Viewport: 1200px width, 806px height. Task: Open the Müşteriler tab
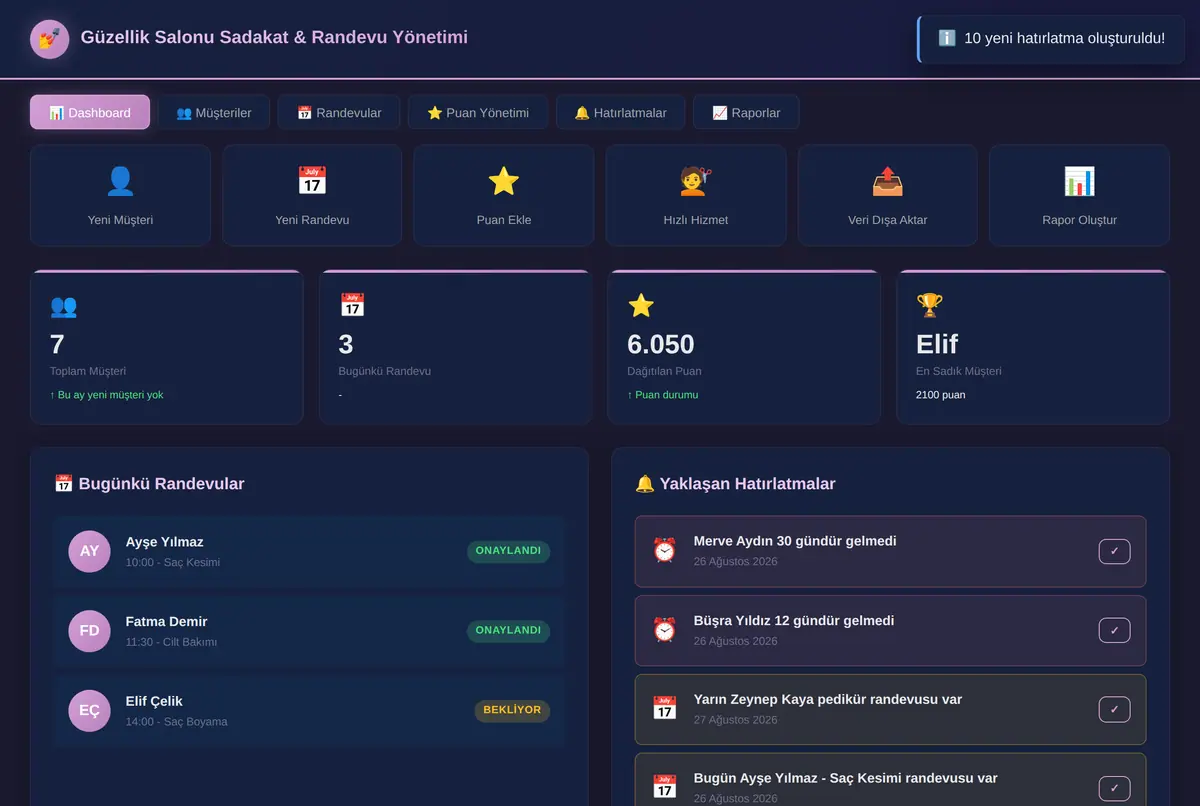pyautogui.click(x=214, y=112)
